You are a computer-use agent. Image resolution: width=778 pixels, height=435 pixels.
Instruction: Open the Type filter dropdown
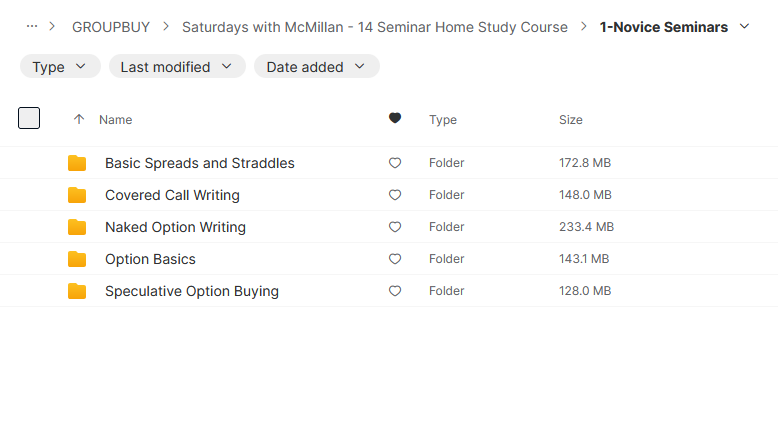coord(60,66)
